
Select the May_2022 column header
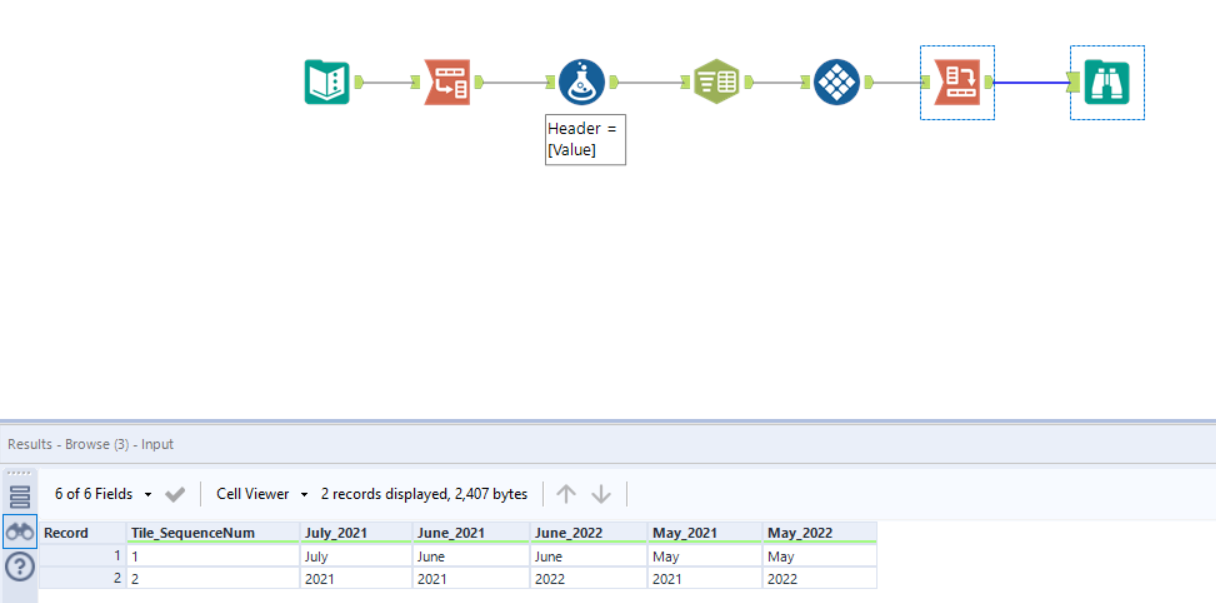(800, 532)
